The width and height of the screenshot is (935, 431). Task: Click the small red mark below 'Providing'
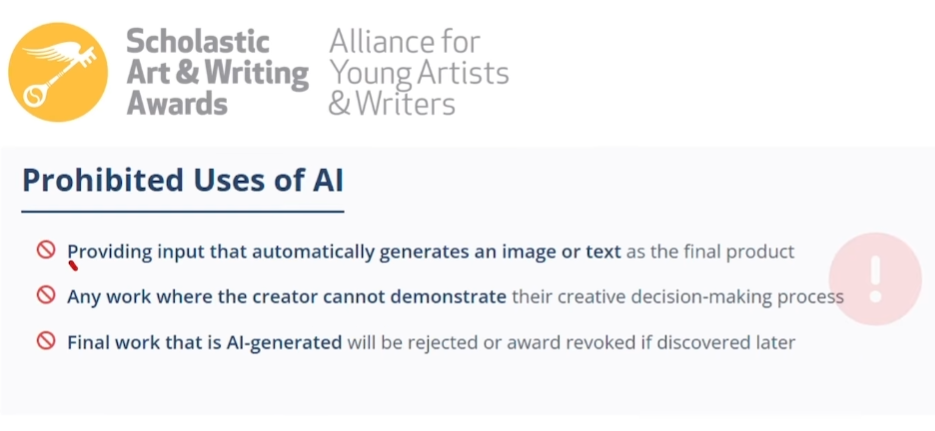[73, 266]
